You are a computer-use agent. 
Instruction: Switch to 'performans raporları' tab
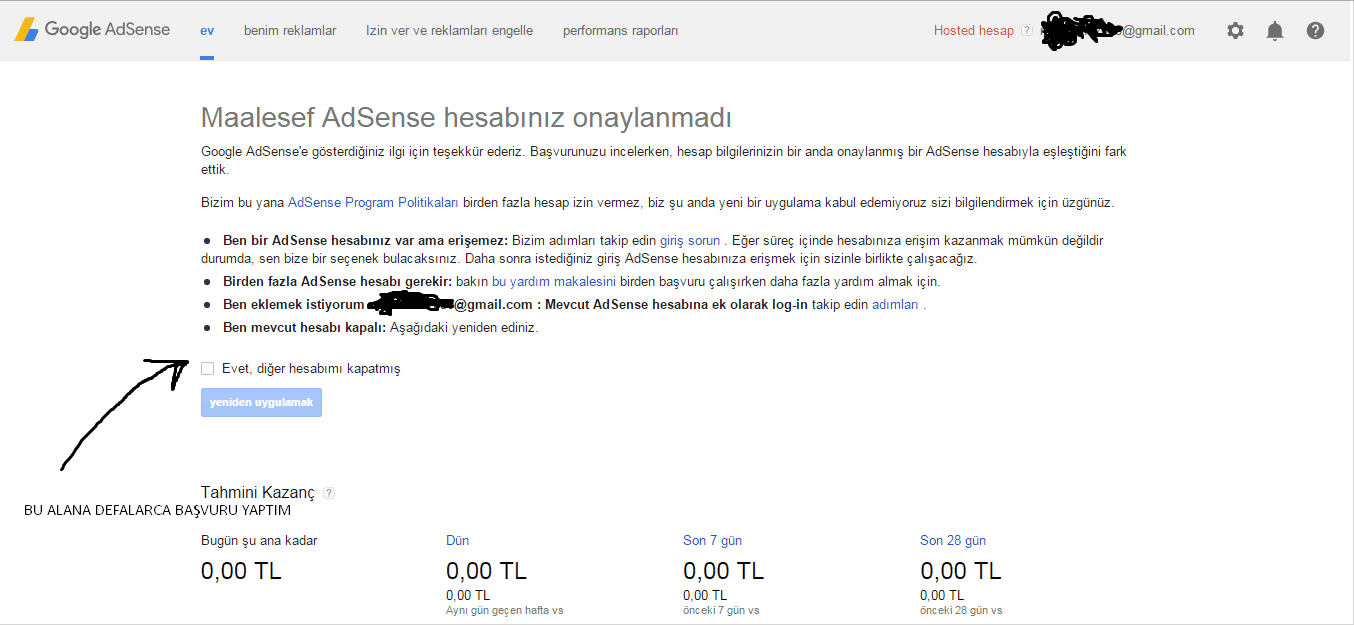pos(620,31)
